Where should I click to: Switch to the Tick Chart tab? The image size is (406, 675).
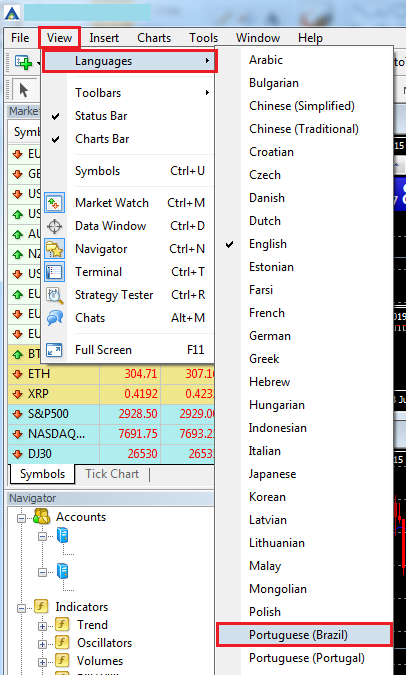tap(112, 474)
